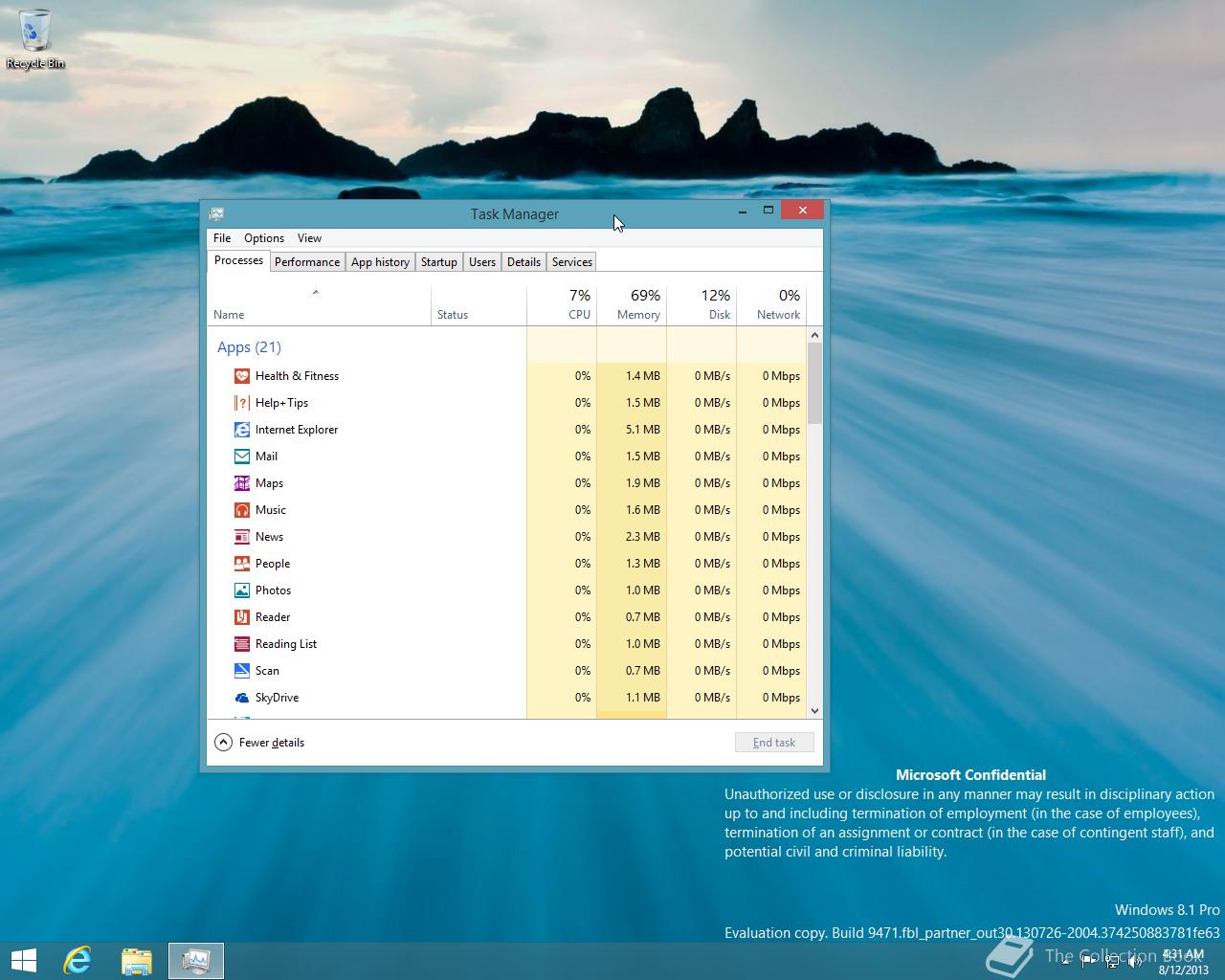Sort by the CPU column header

(562, 305)
